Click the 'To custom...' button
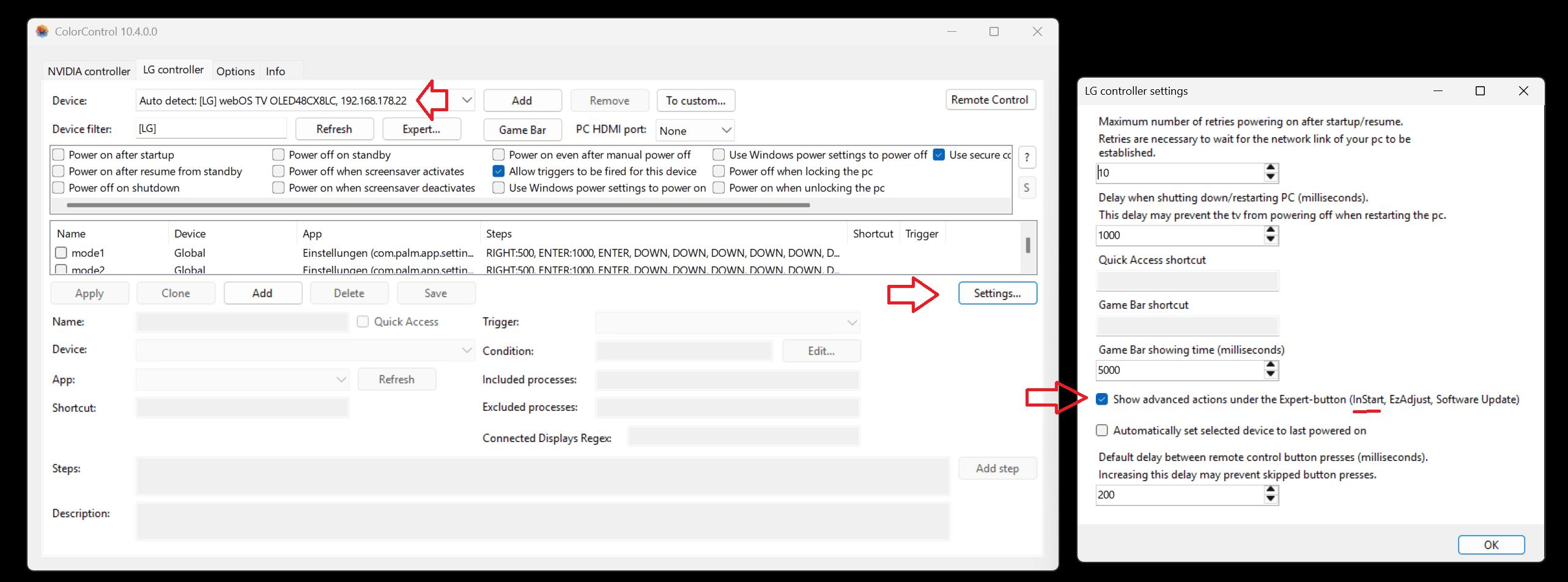 (696, 100)
